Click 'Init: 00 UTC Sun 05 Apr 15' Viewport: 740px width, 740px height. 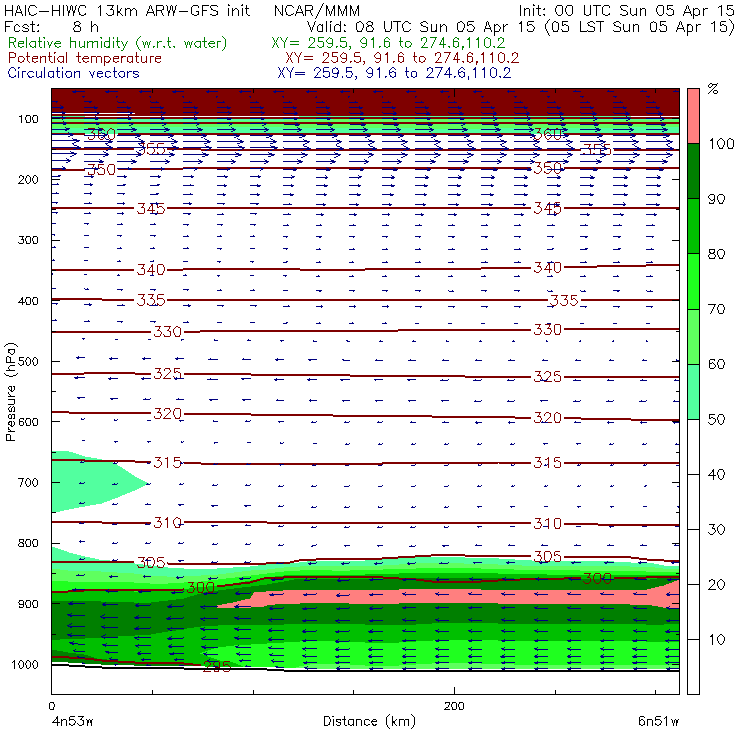coord(627,10)
